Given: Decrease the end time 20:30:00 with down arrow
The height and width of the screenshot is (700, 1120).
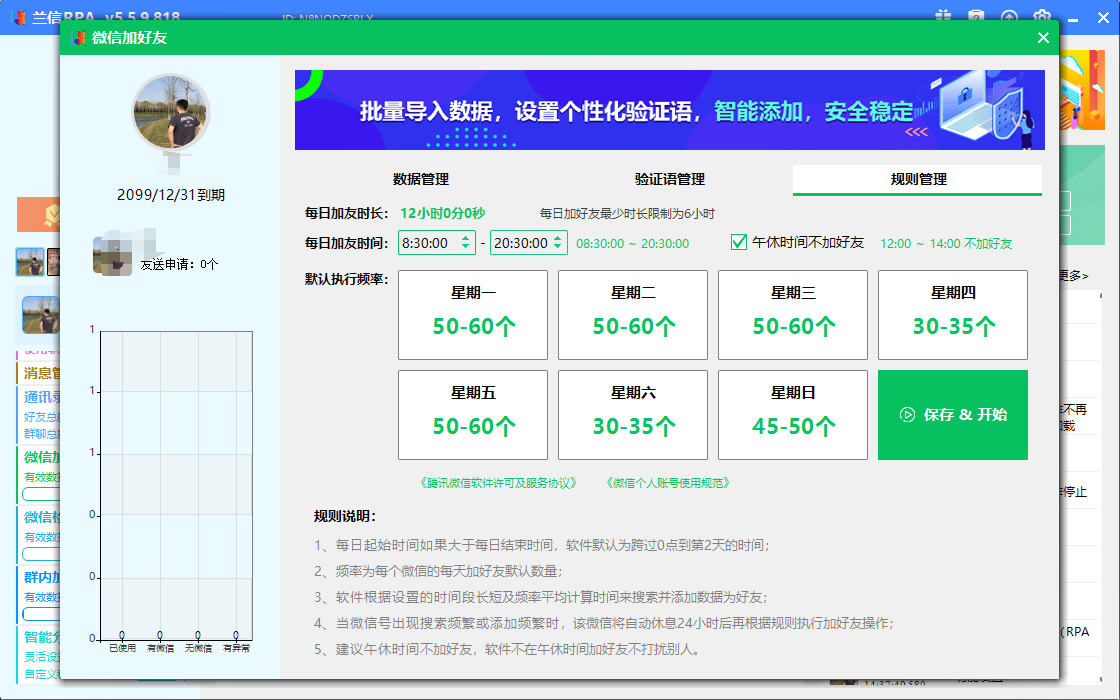Looking at the screenshot, I should (557, 247).
